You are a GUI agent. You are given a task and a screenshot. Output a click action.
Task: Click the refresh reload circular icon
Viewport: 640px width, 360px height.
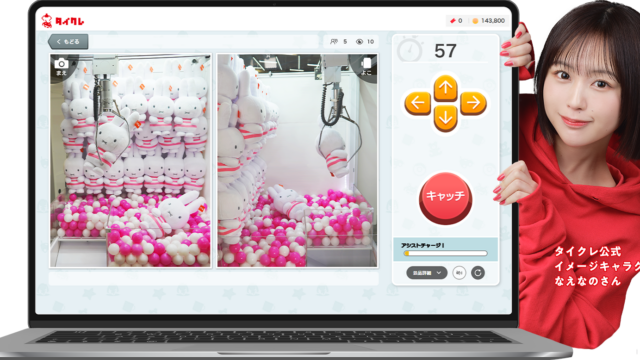(x=478, y=273)
